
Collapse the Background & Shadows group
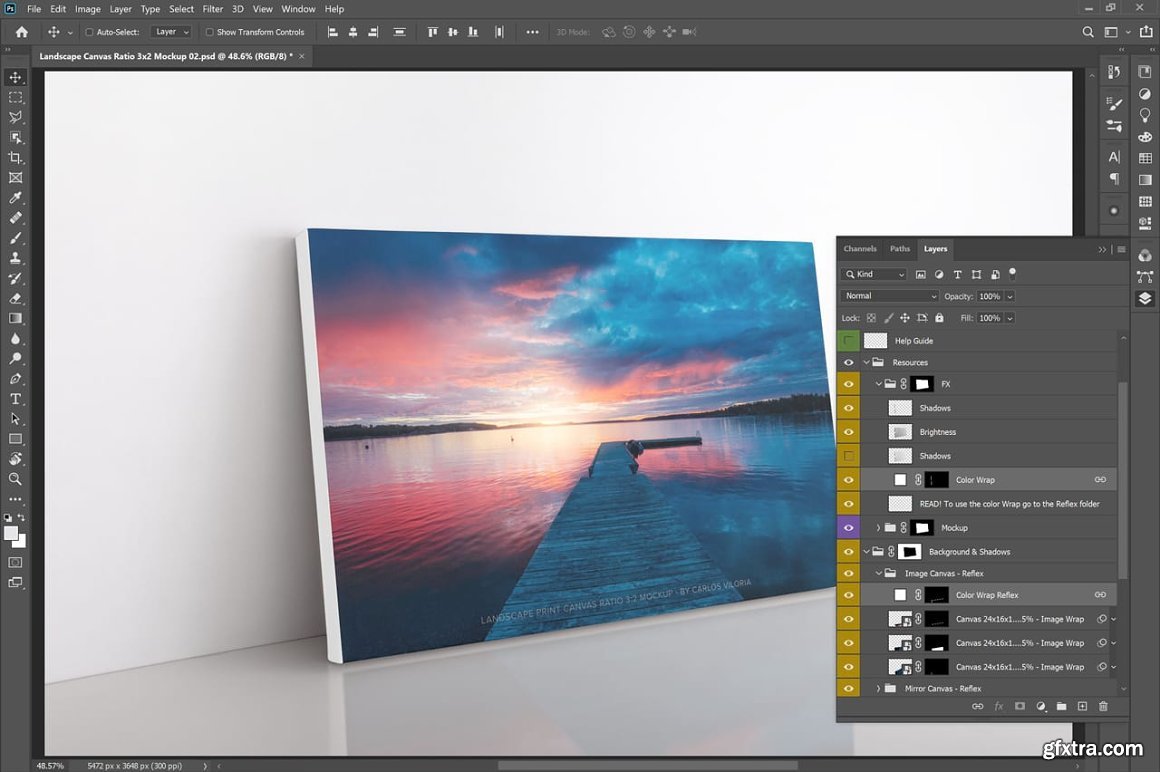coord(866,552)
